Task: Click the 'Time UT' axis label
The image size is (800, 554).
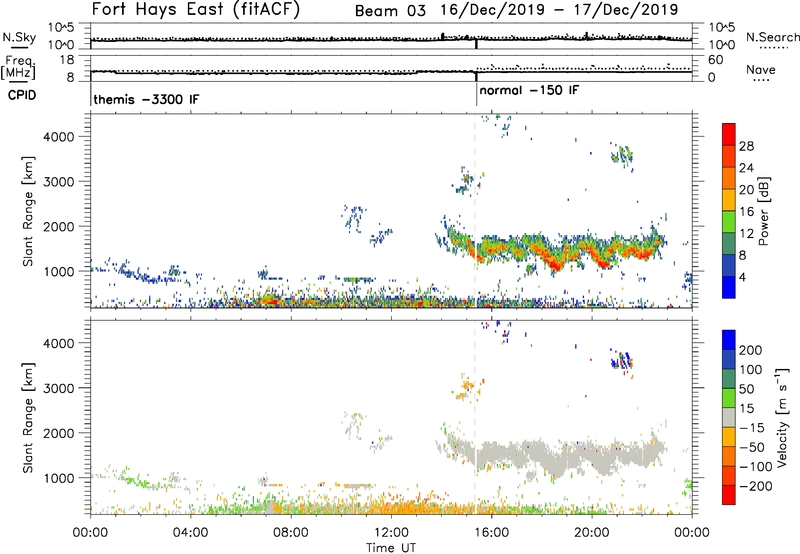Action: [391, 548]
